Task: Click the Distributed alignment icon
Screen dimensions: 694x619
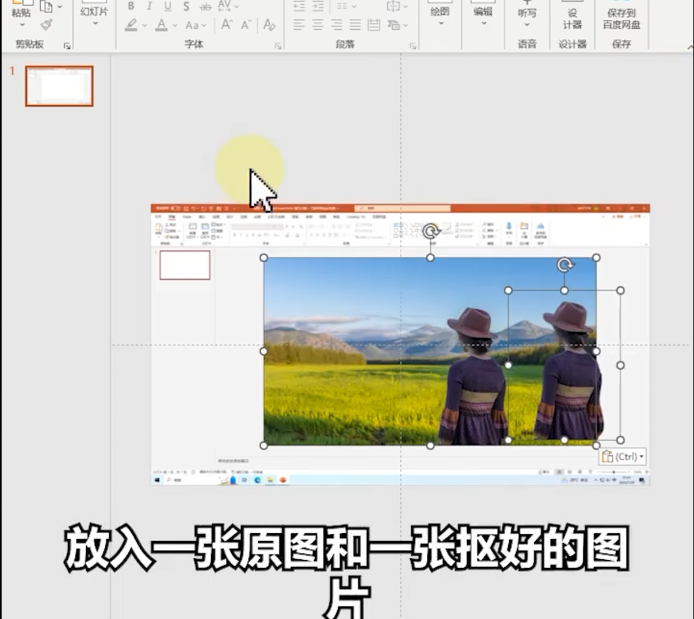Action: [x=374, y=25]
